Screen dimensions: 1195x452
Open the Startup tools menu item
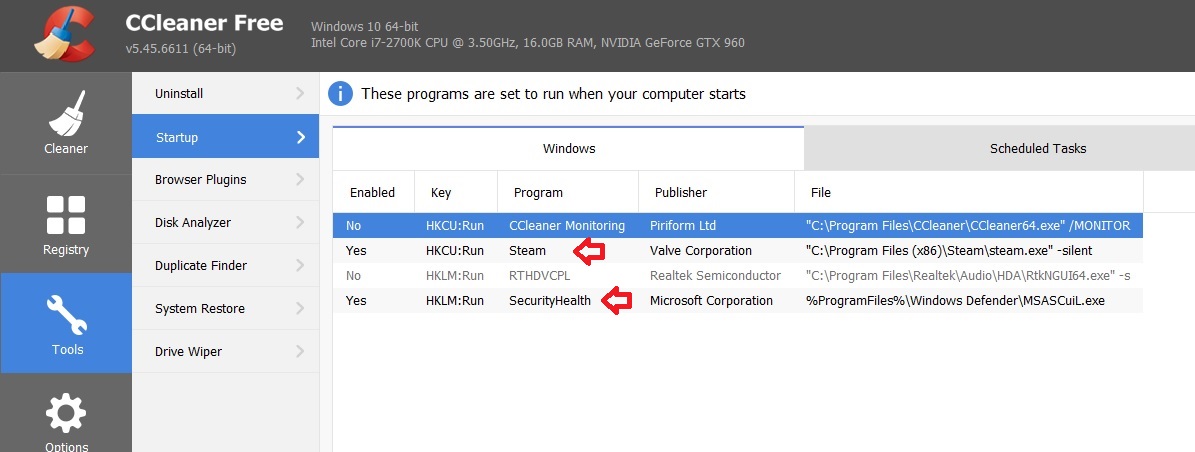click(x=225, y=137)
